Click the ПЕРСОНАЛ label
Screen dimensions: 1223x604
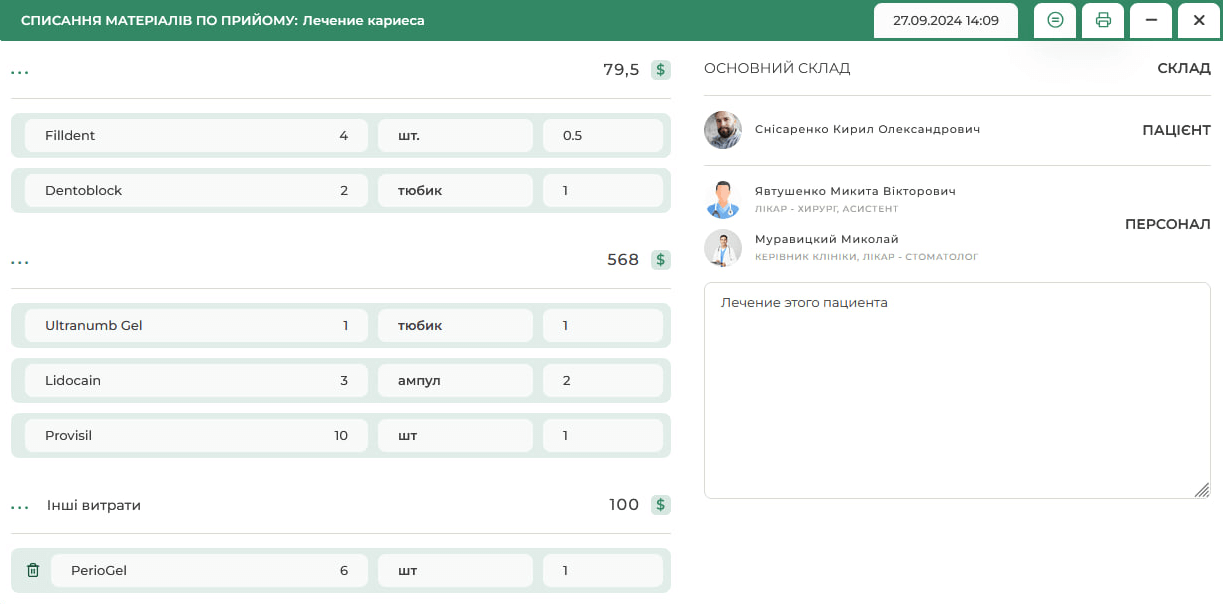[1166, 225]
